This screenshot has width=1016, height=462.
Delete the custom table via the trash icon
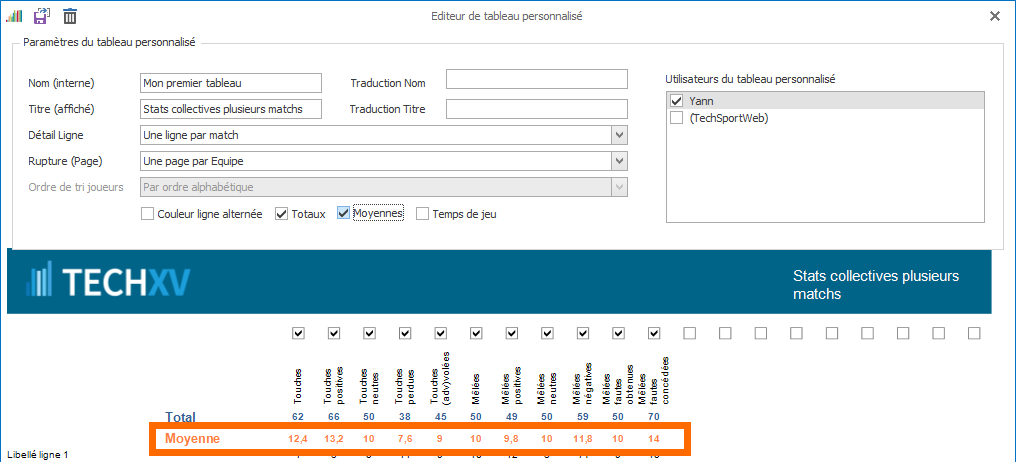[70, 16]
